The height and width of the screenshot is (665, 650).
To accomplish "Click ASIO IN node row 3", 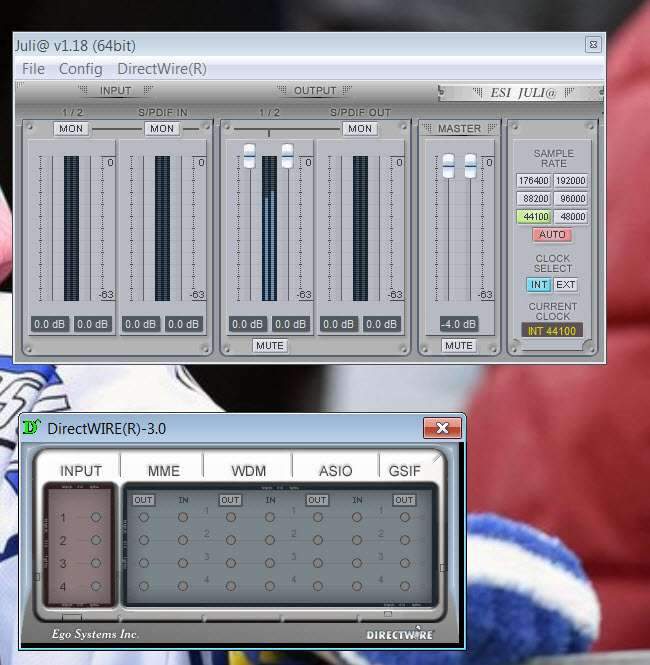I will (x=357, y=563).
